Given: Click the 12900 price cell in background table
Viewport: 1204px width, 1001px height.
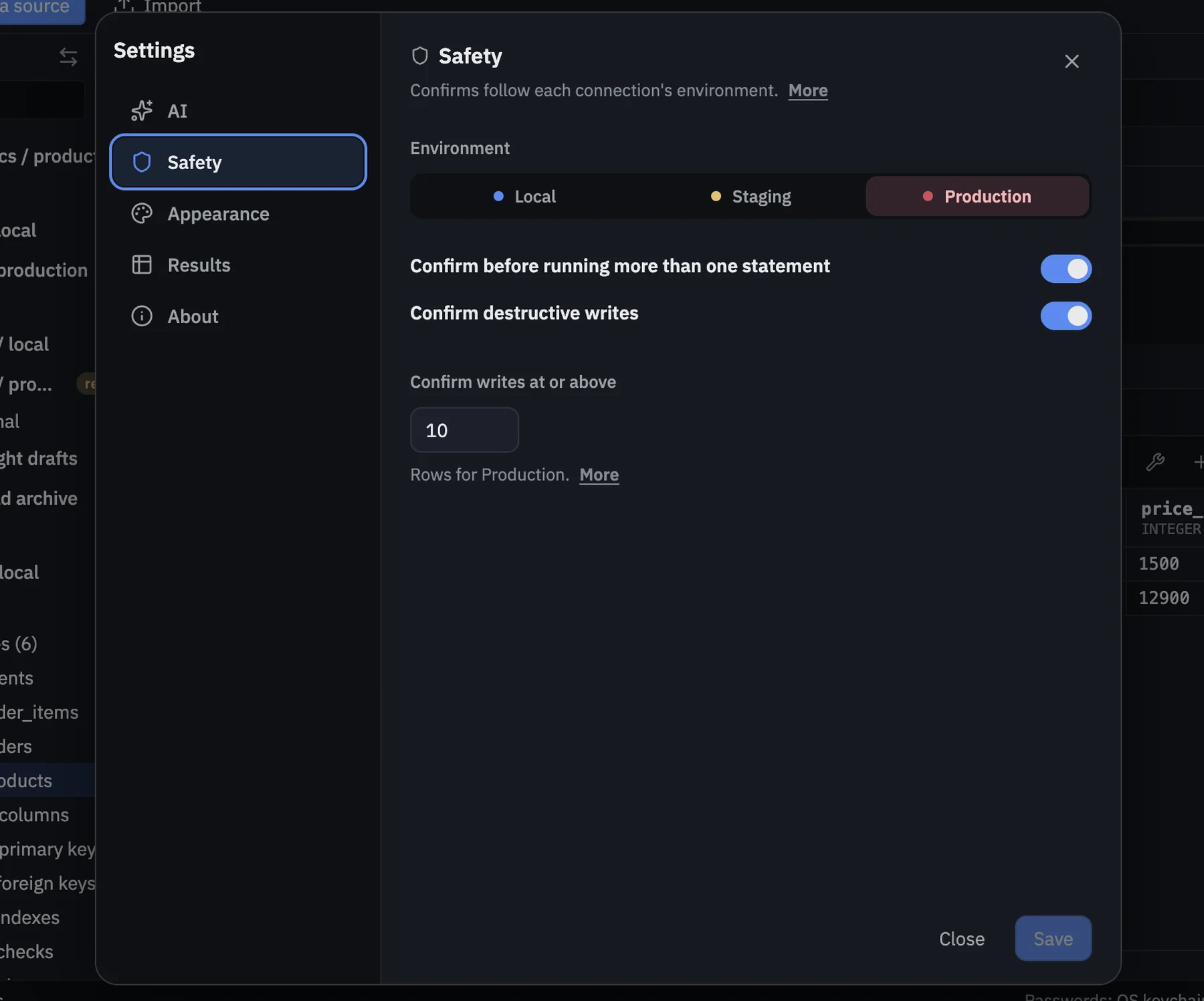Looking at the screenshot, I should [1165, 598].
